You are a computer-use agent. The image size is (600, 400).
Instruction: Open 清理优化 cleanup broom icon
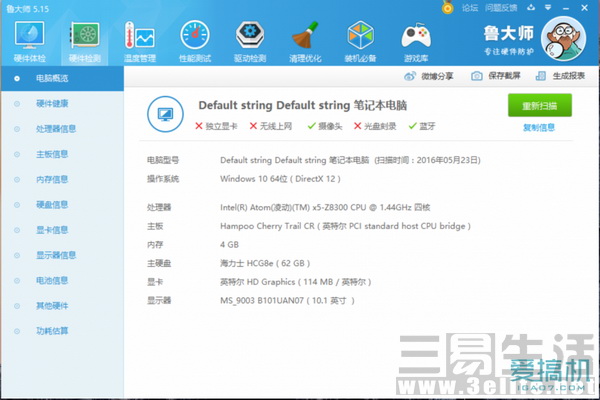click(305, 42)
